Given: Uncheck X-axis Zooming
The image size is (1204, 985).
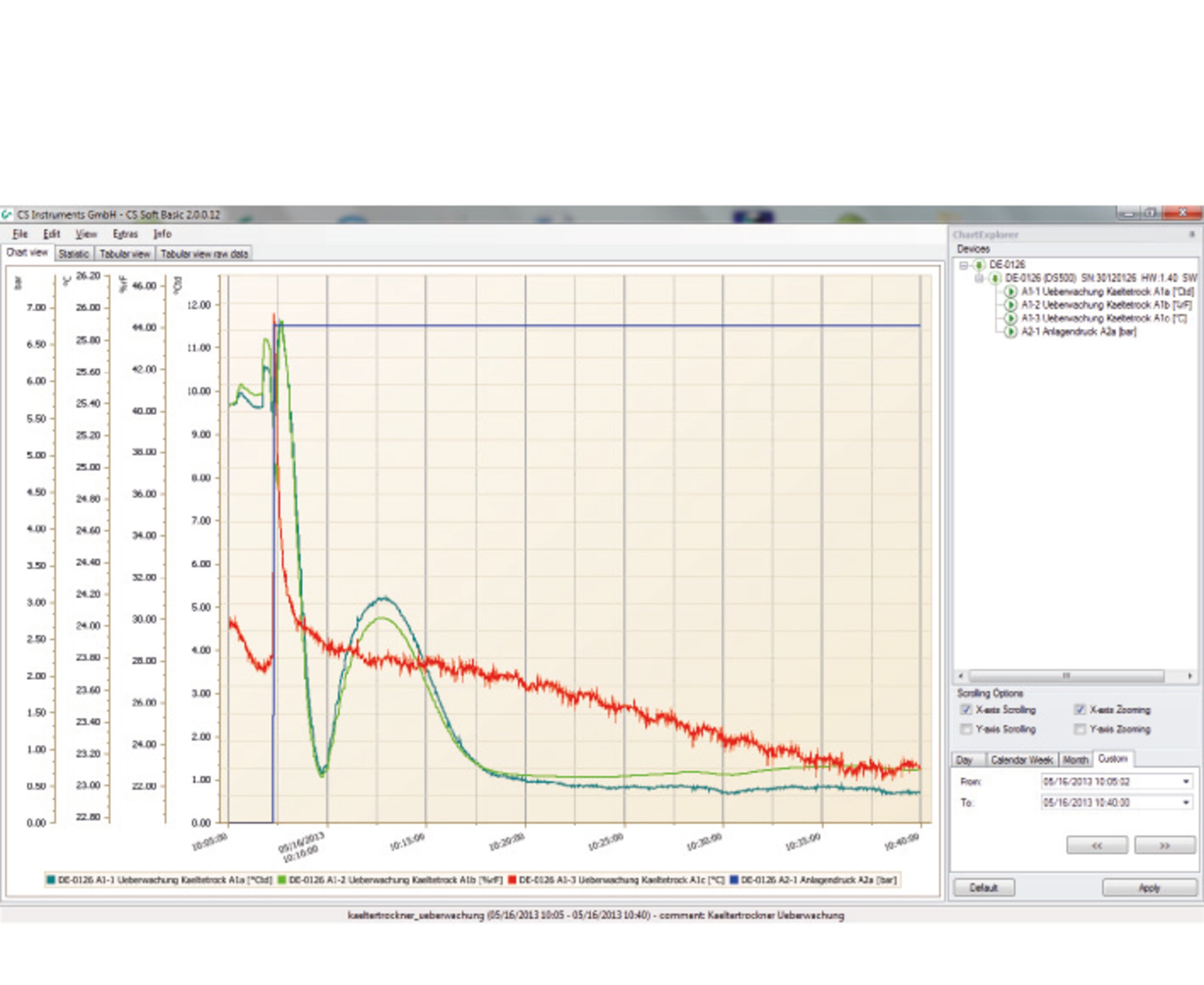Looking at the screenshot, I should pos(1080,710).
